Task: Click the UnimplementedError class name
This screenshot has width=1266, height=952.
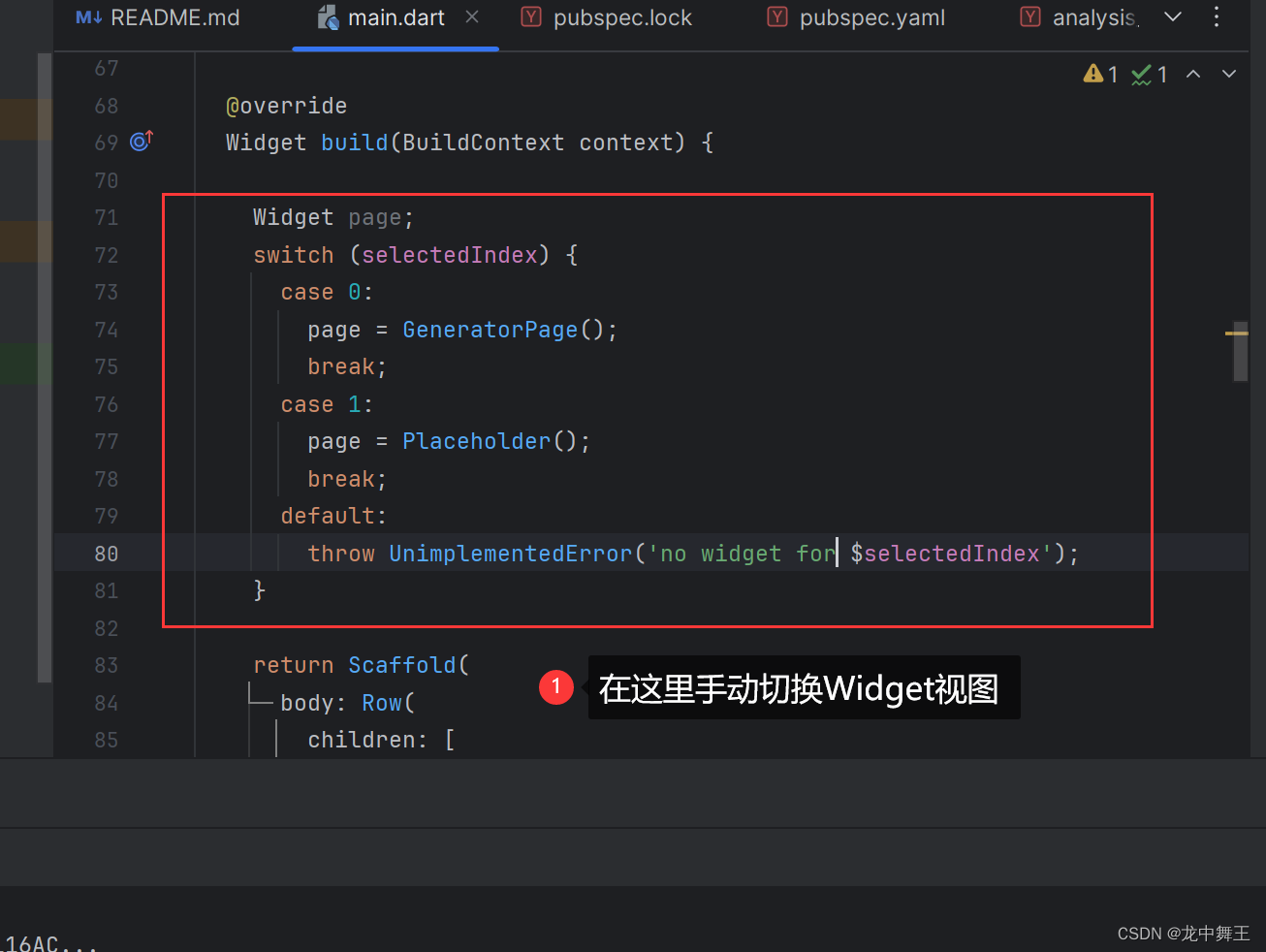Action: tap(511, 554)
